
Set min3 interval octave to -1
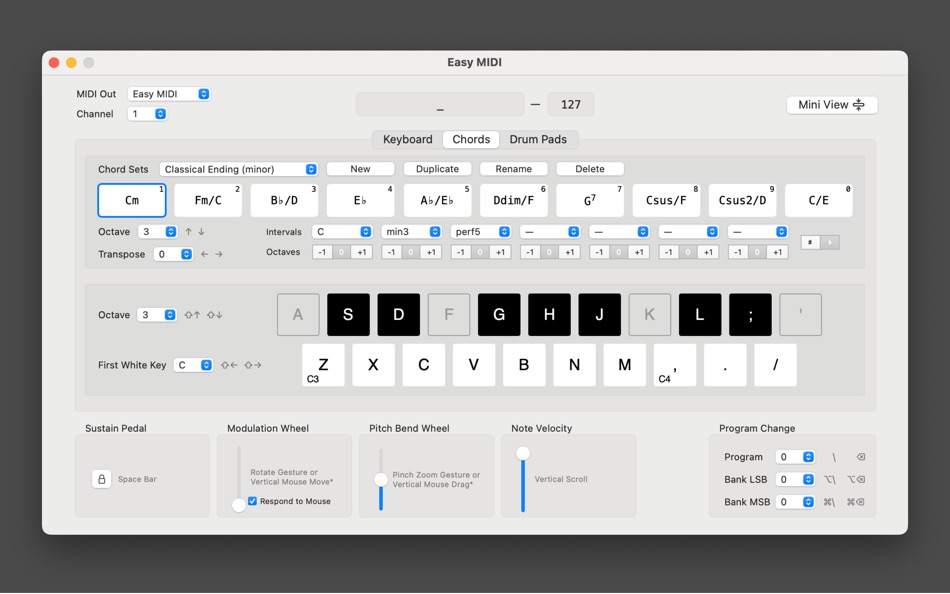pyautogui.click(x=391, y=252)
